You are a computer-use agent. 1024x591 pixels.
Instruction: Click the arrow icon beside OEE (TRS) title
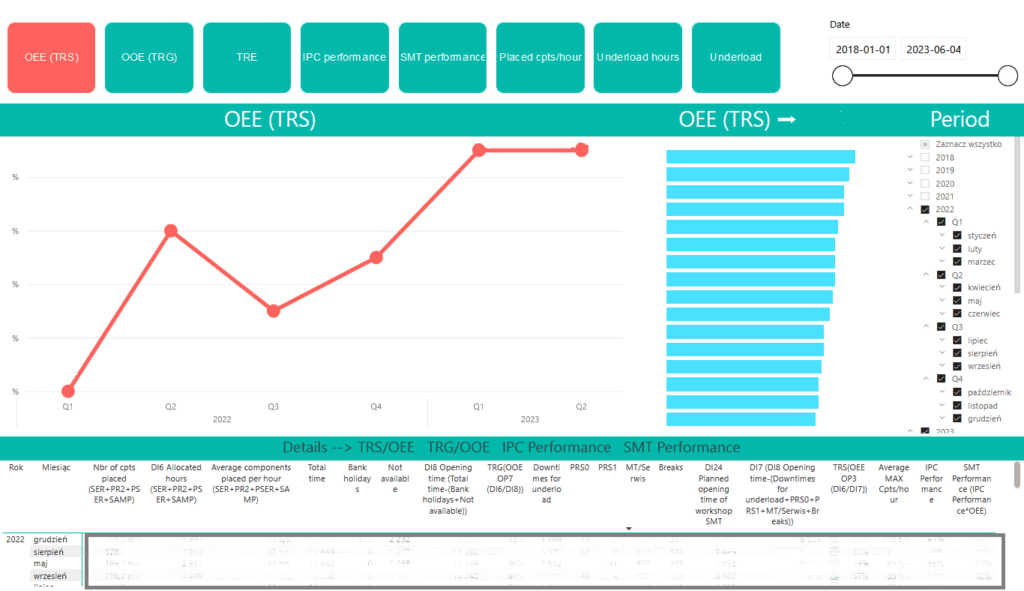pyautogui.click(x=787, y=120)
